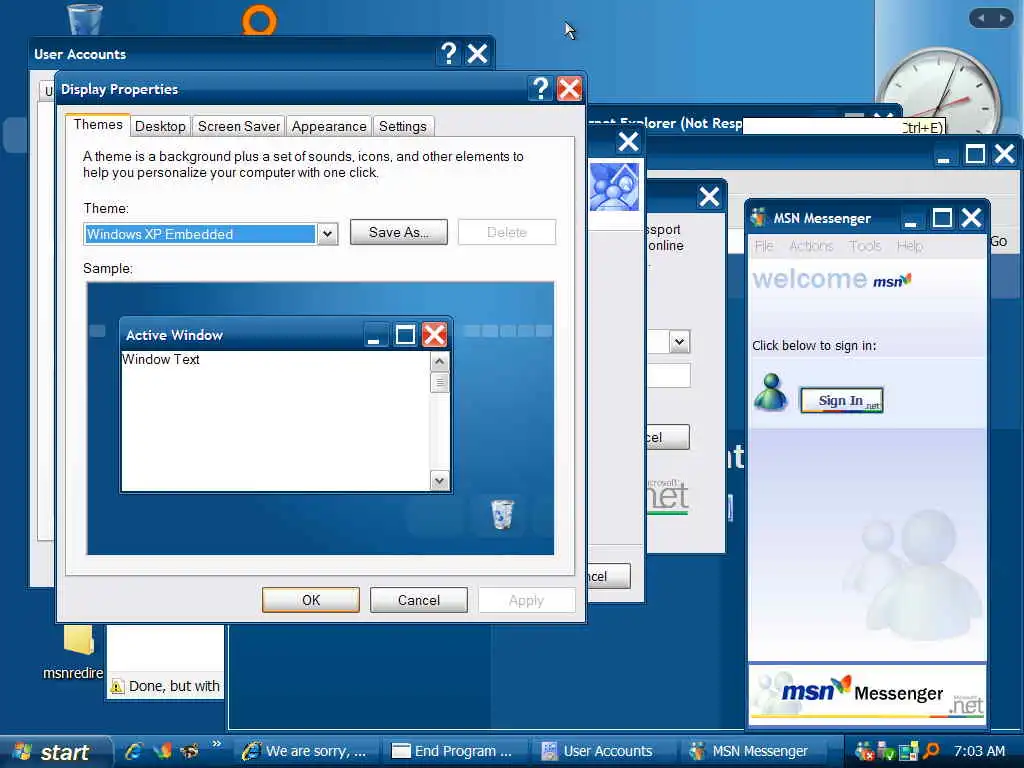Minimize the MSN Messenger window
1024x768 pixels.
coord(911,219)
